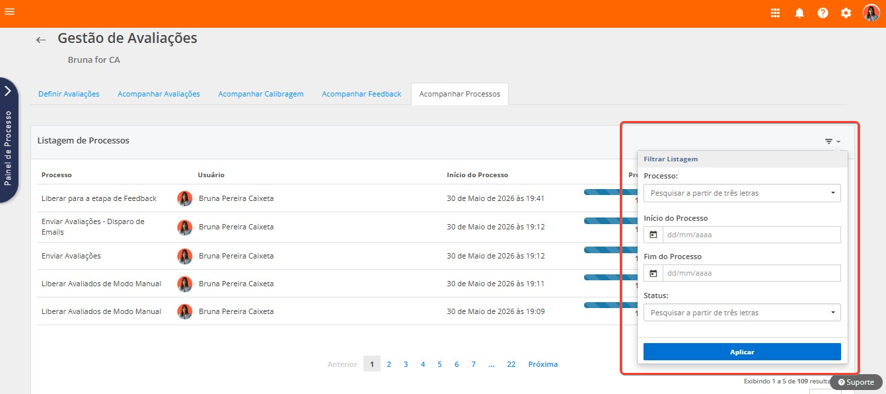Go to pagination page 4

click(423, 365)
